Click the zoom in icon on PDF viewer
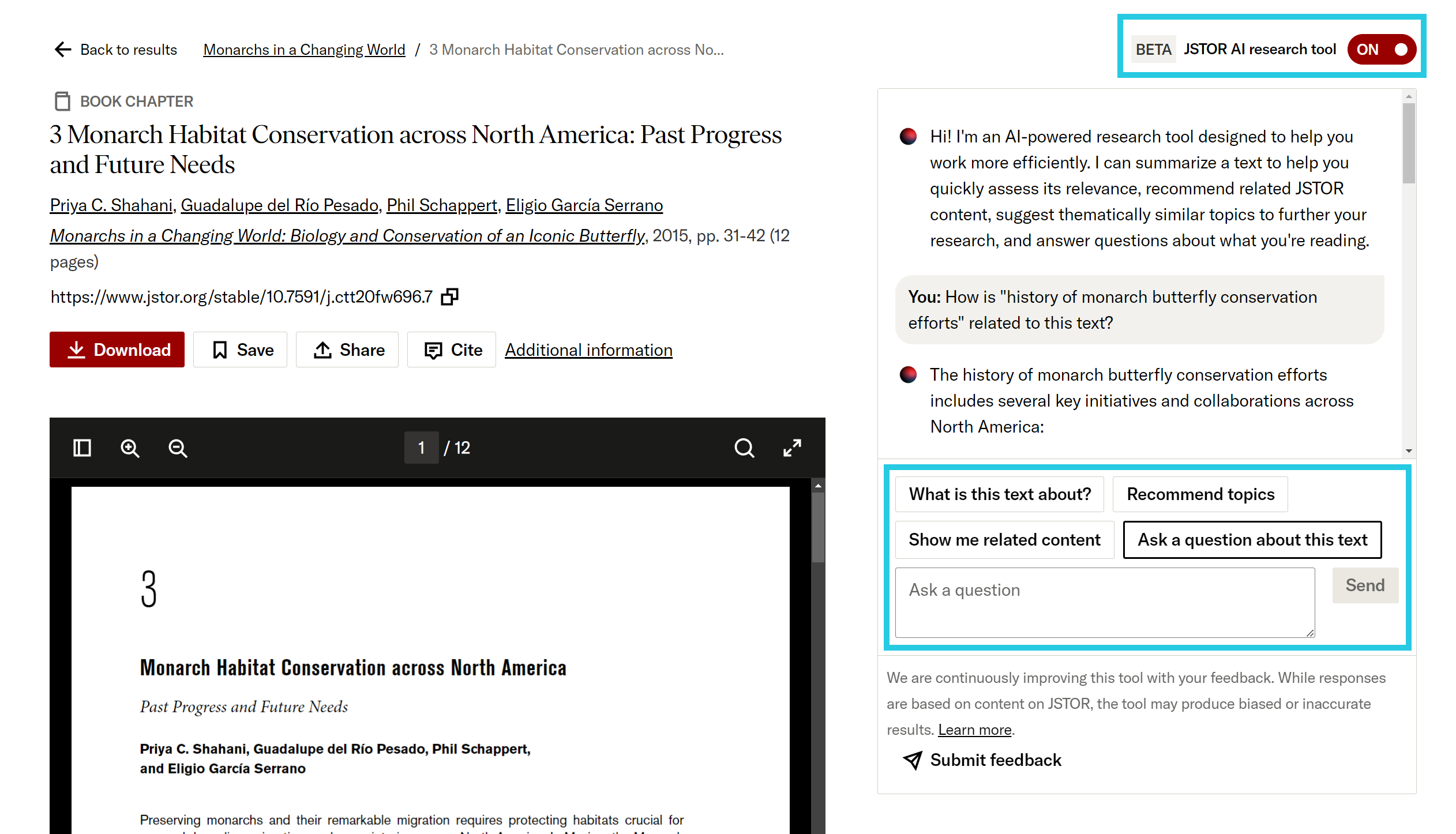The image size is (1456, 834). 130,448
